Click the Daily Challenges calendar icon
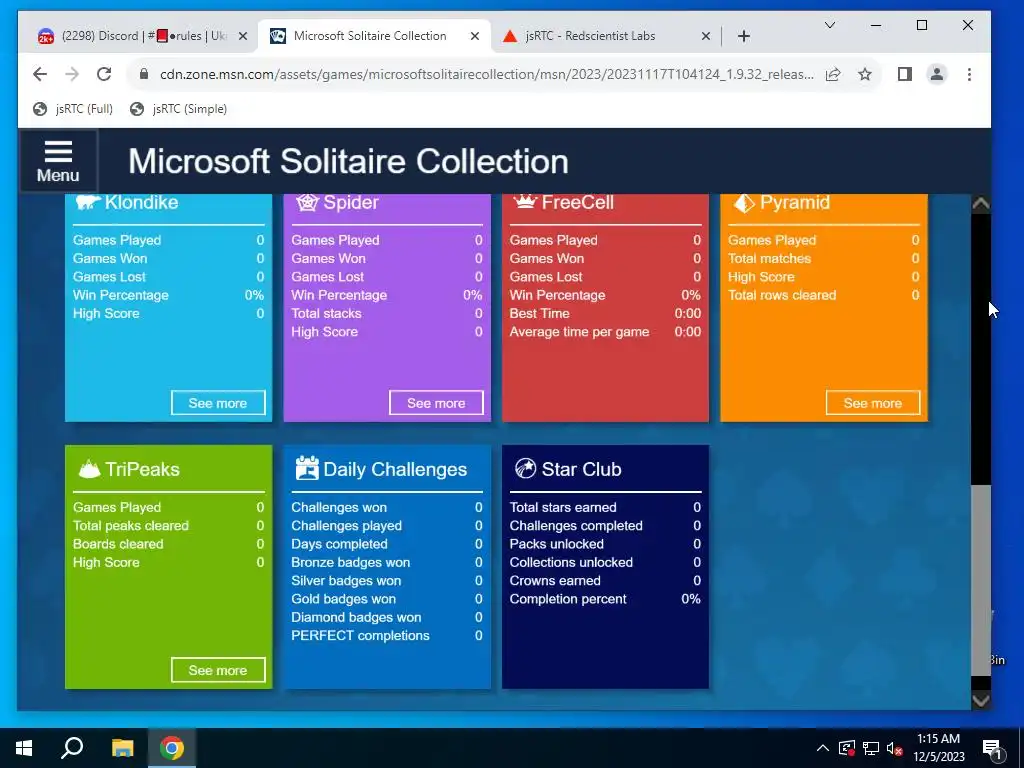1024x768 pixels. pyautogui.click(x=306, y=468)
